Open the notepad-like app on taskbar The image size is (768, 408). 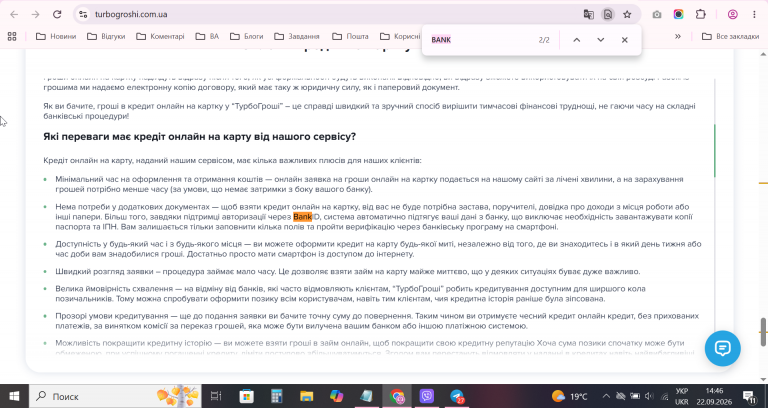point(366,396)
